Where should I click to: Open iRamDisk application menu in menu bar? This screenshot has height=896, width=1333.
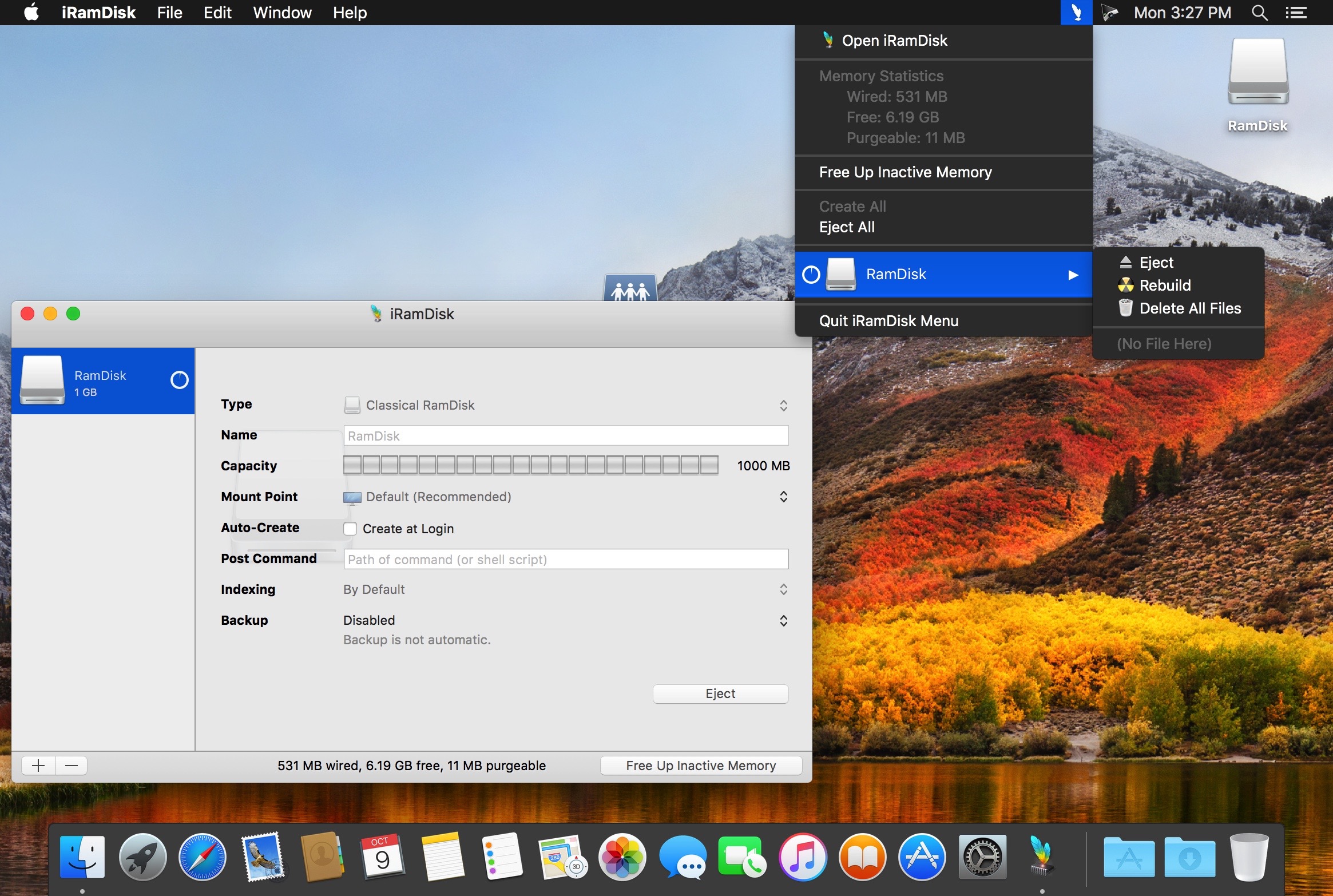pos(98,13)
